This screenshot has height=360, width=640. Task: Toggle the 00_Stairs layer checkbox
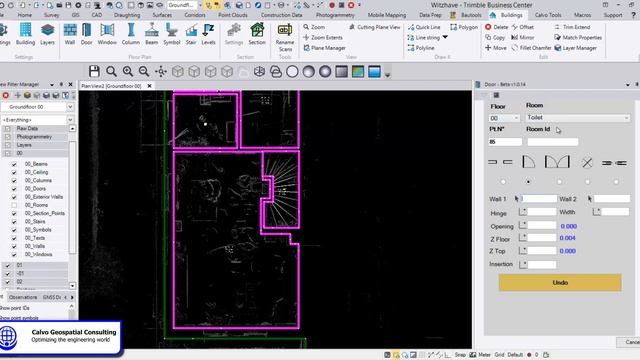coord(14,222)
